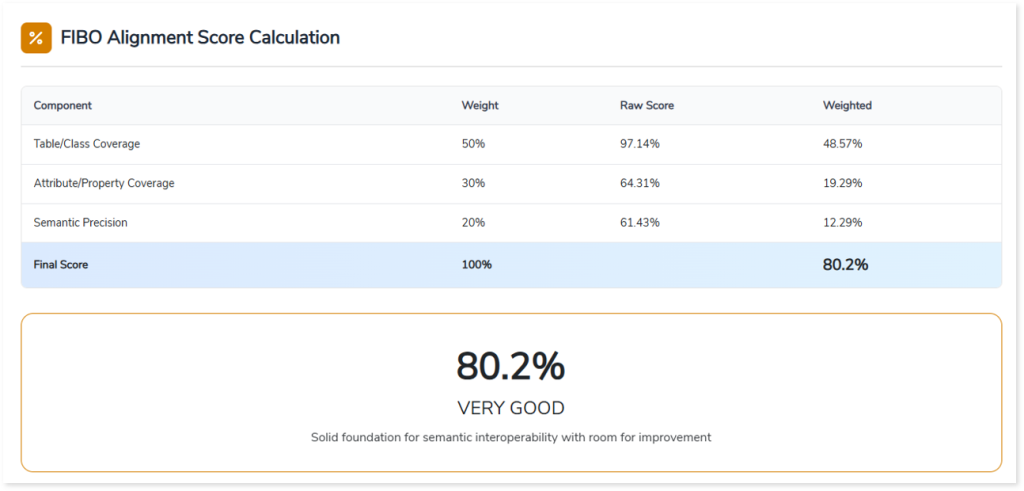Click the orange percent icon
The height and width of the screenshot is (491, 1024).
[x=36, y=38]
